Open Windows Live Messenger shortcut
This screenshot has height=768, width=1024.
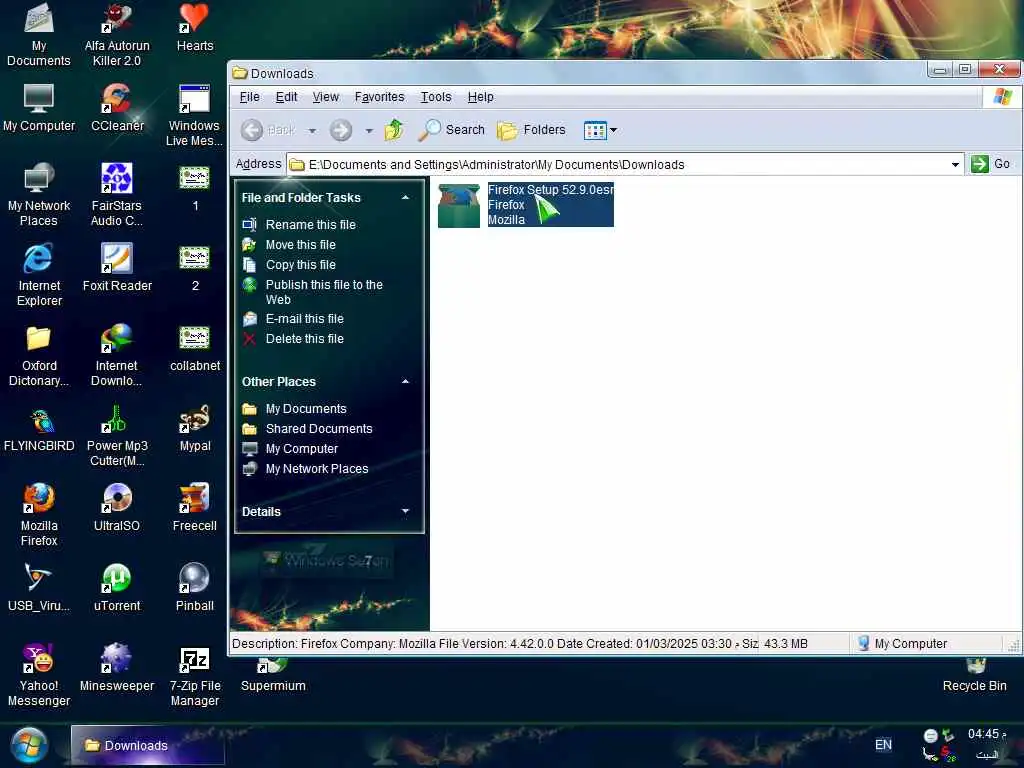click(195, 115)
